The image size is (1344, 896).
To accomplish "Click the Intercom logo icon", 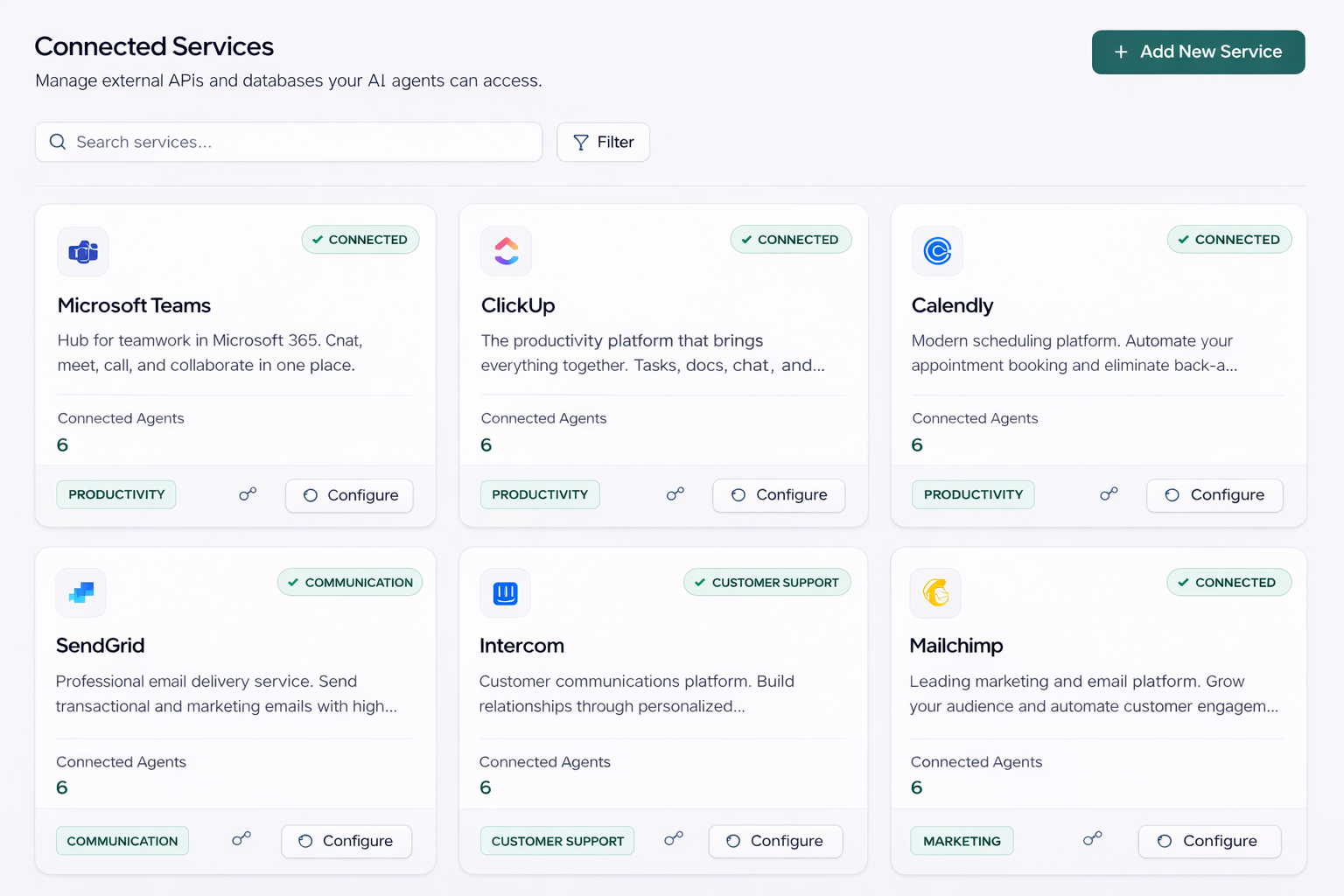I will (x=505, y=593).
